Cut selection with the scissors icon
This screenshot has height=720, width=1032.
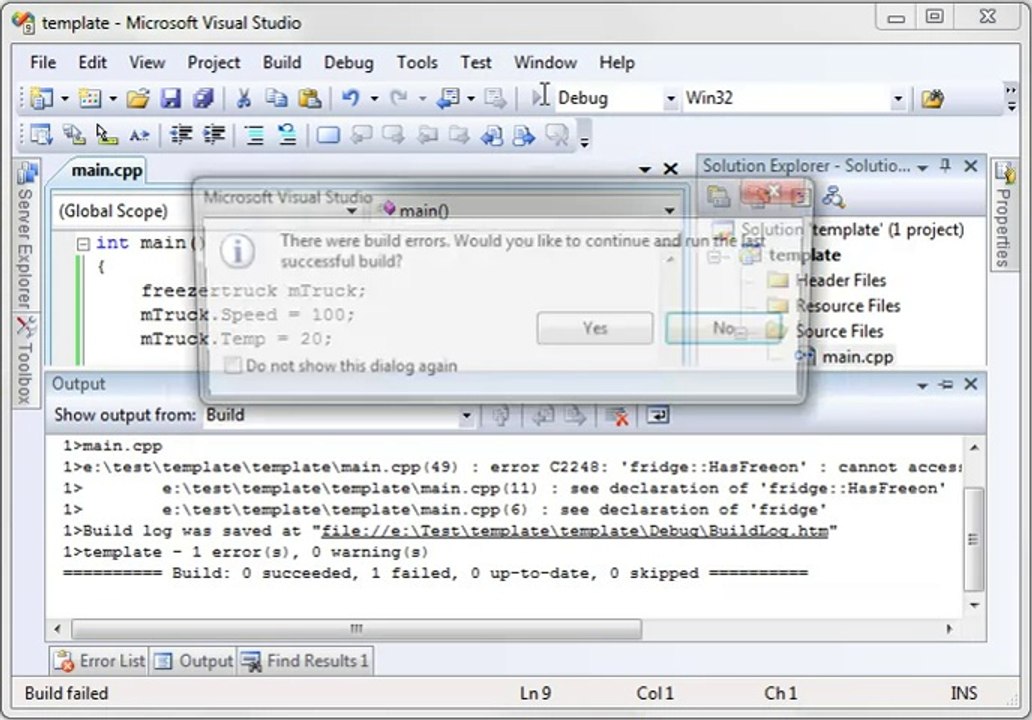(x=244, y=99)
